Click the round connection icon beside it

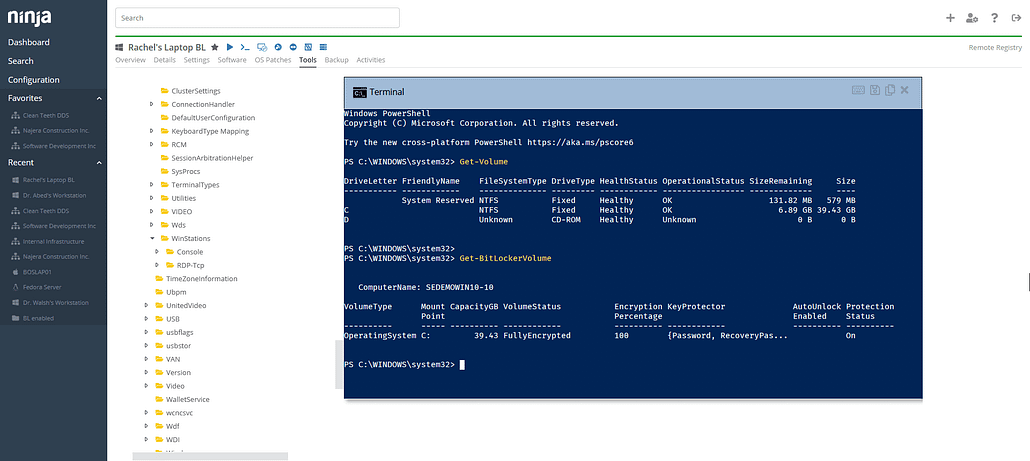coord(293,47)
